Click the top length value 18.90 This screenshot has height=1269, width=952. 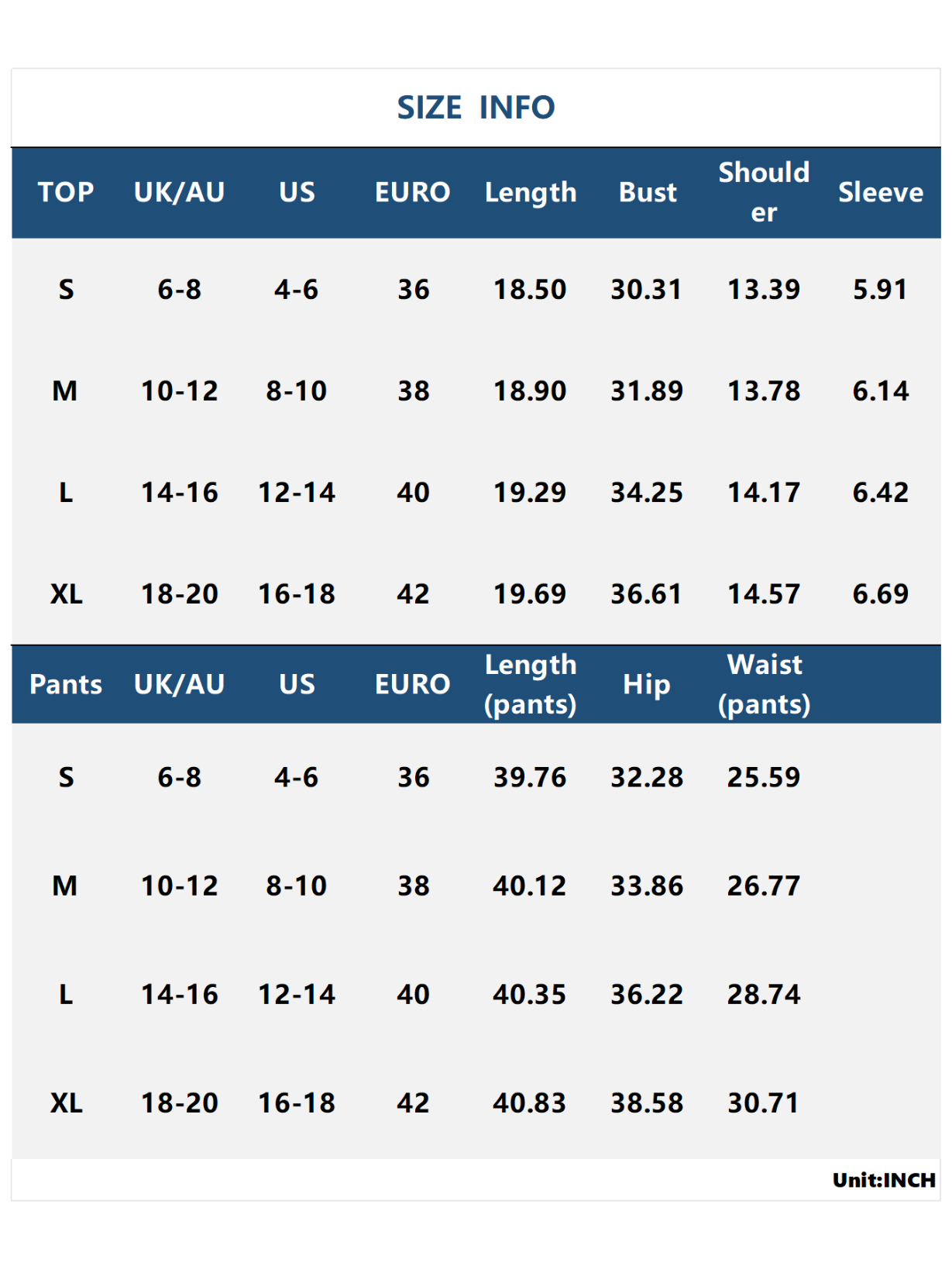(x=531, y=391)
